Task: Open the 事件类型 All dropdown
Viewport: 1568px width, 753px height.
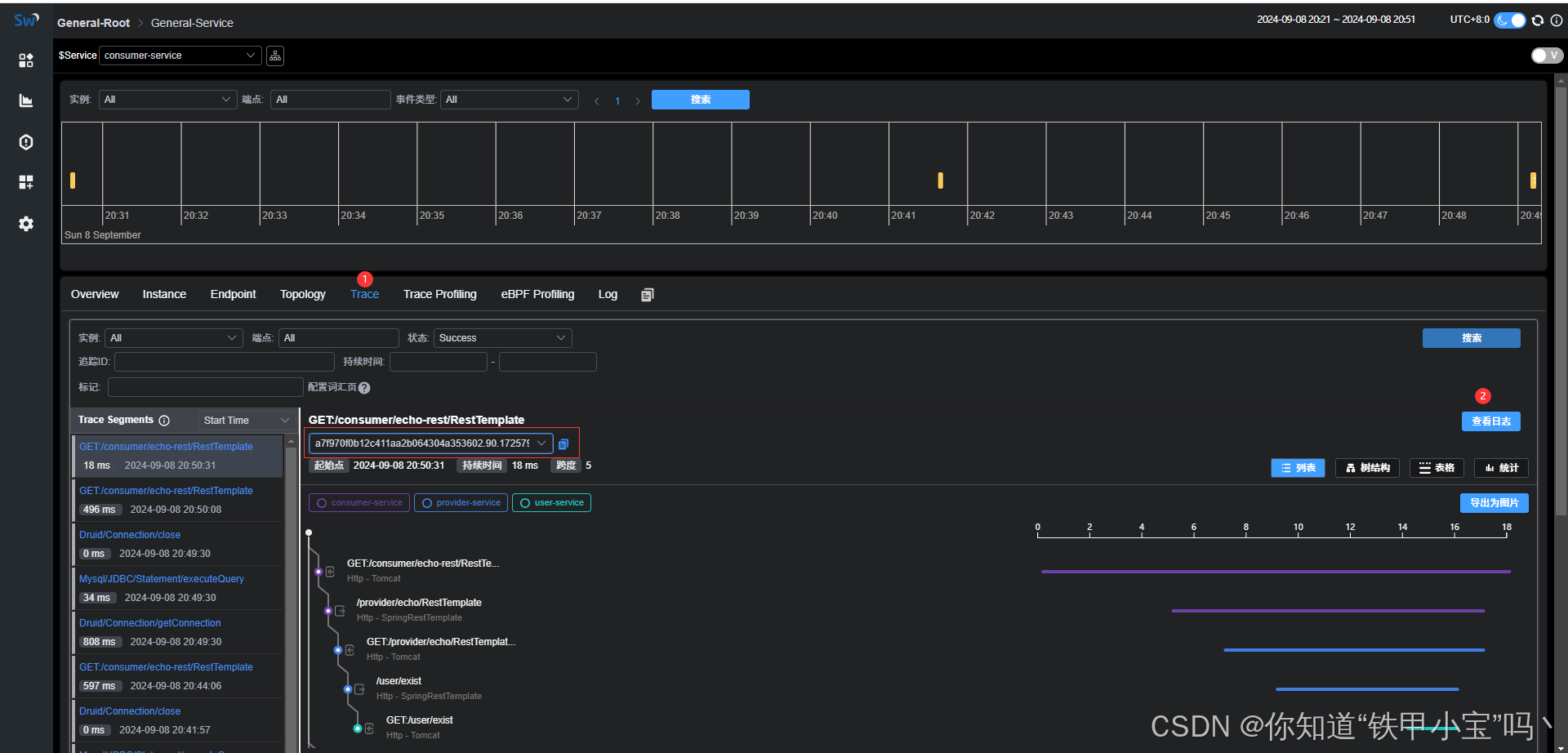Action: tap(510, 100)
